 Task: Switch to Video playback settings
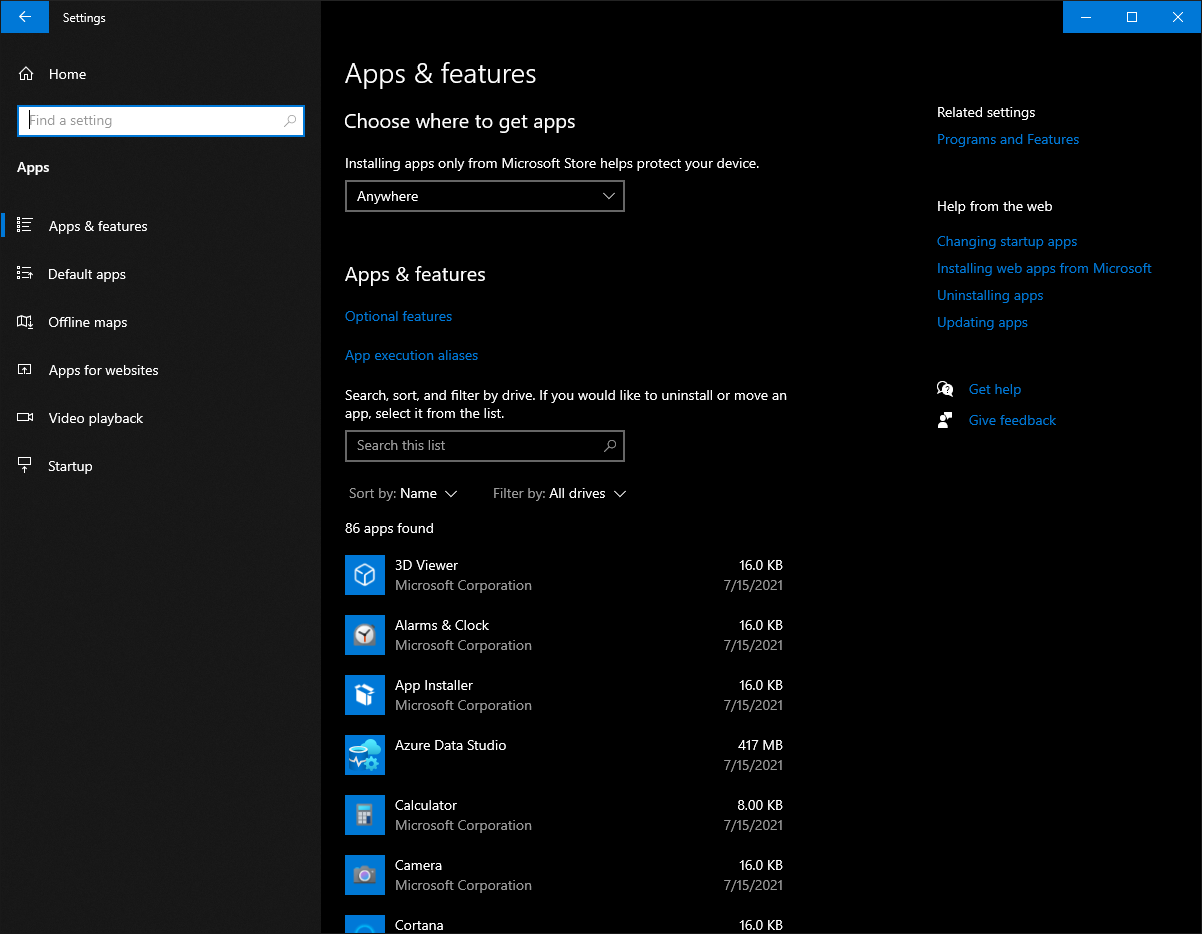160,418
